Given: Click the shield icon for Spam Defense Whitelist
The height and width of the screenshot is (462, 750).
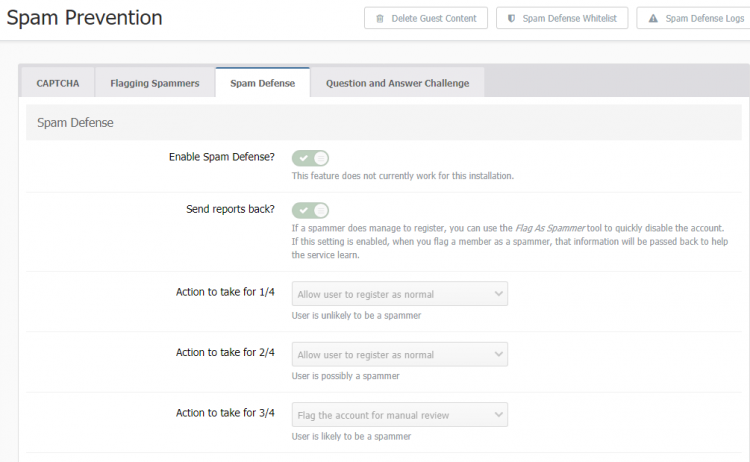Looking at the screenshot, I should click(x=512, y=18).
